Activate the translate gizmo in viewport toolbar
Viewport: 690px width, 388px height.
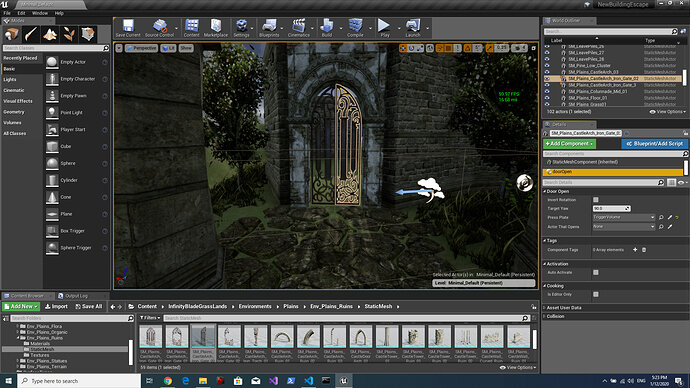tap(403, 48)
